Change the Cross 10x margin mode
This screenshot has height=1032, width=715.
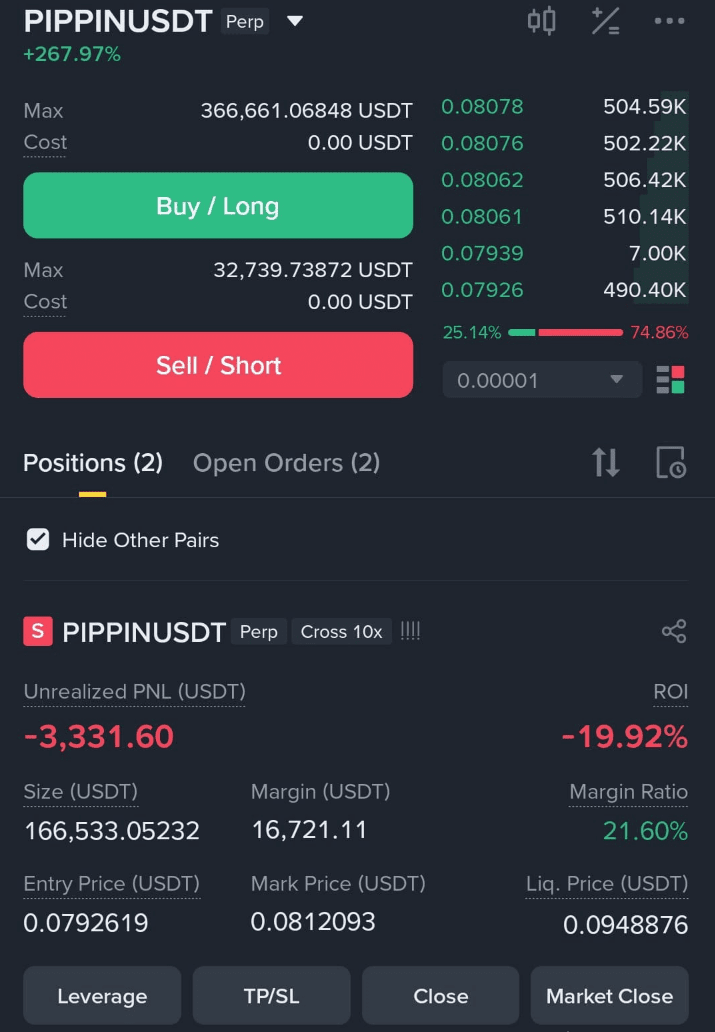(x=341, y=632)
